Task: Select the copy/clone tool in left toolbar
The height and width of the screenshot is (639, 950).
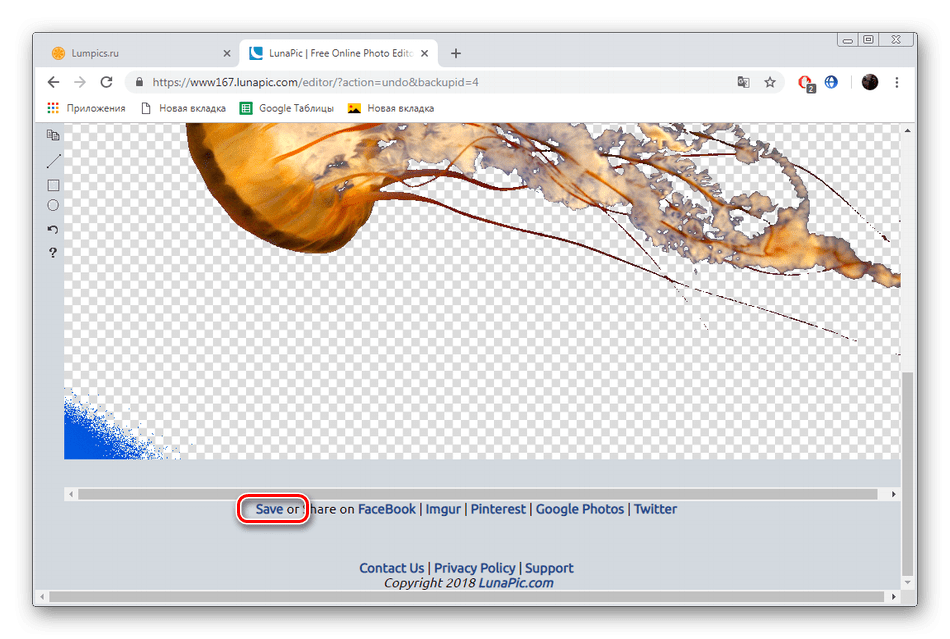Action: tap(53, 135)
